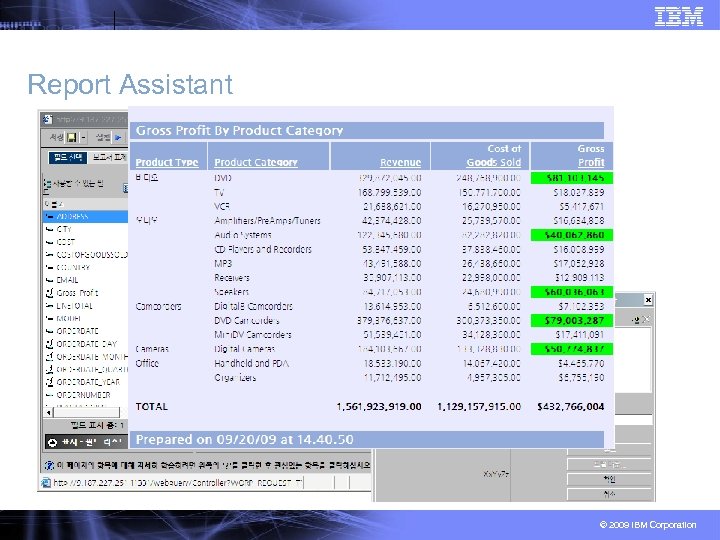Select the EMAIL field in the list
The image size is (720, 540).
click(85, 280)
